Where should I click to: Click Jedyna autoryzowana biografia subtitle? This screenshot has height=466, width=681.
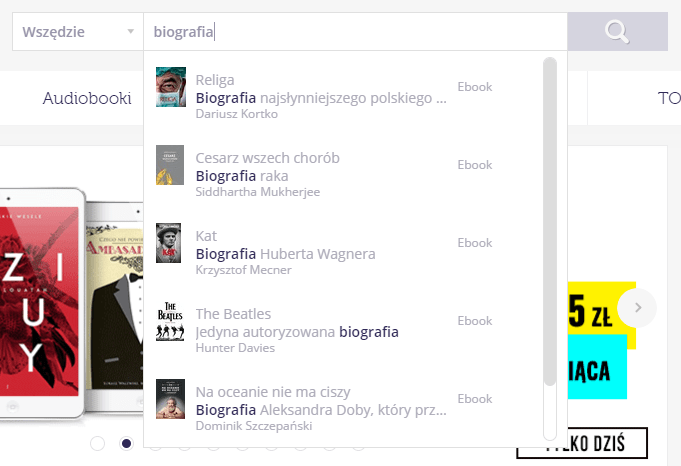(x=297, y=332)
